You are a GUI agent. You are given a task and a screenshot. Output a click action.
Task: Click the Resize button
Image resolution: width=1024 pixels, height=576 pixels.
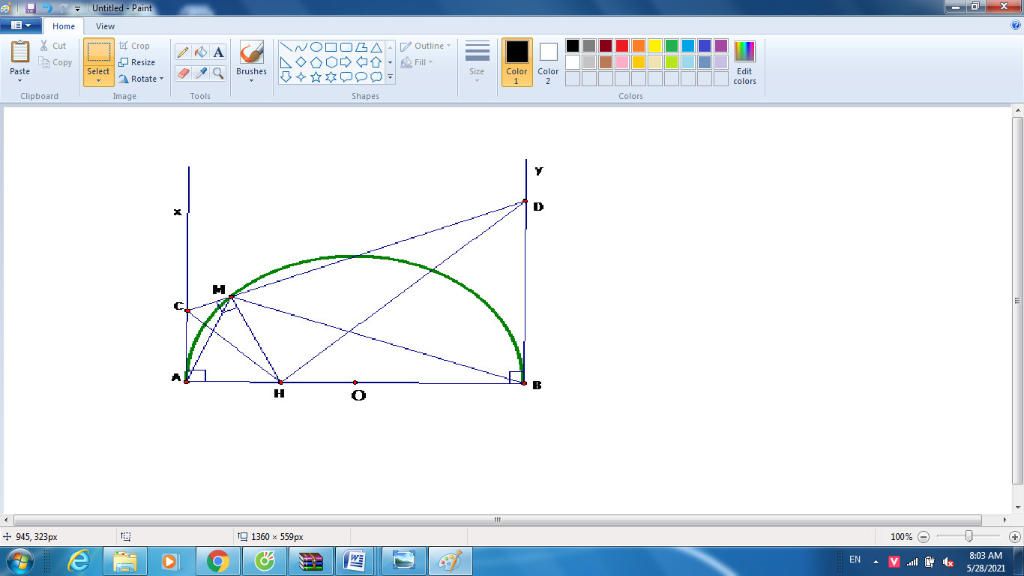tap(137, 62)
